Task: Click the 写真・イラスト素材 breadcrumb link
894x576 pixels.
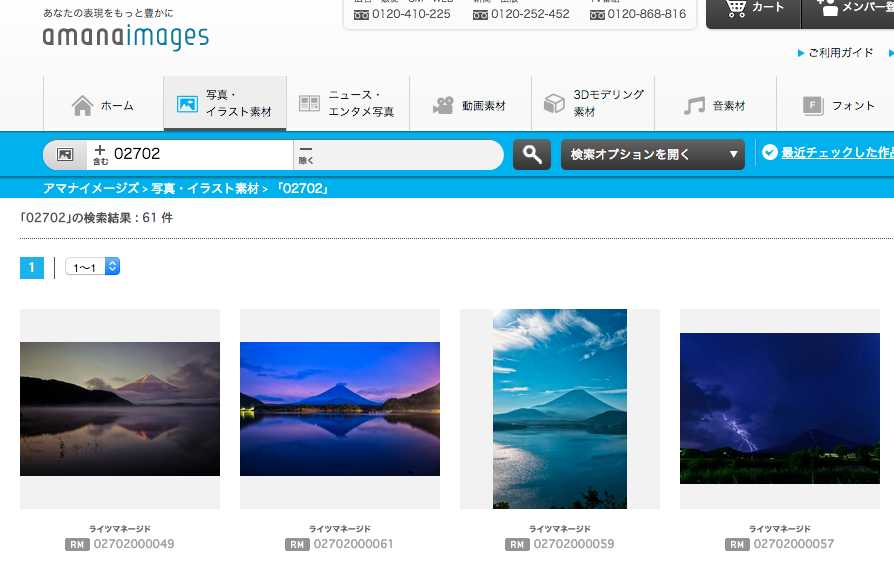Action: tap(205, 188)
